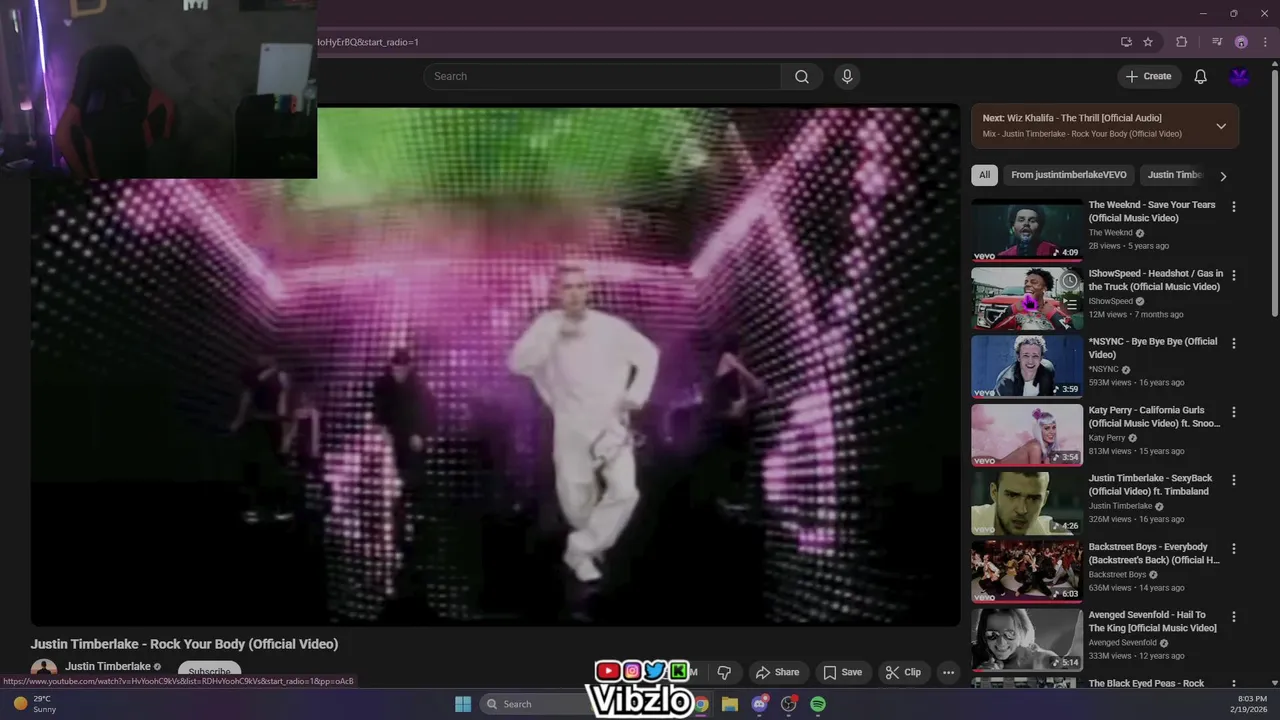1280x720 pixels.
Task: Open options menu for IShowSpeed Headshot video
Action: (1233, 275)
